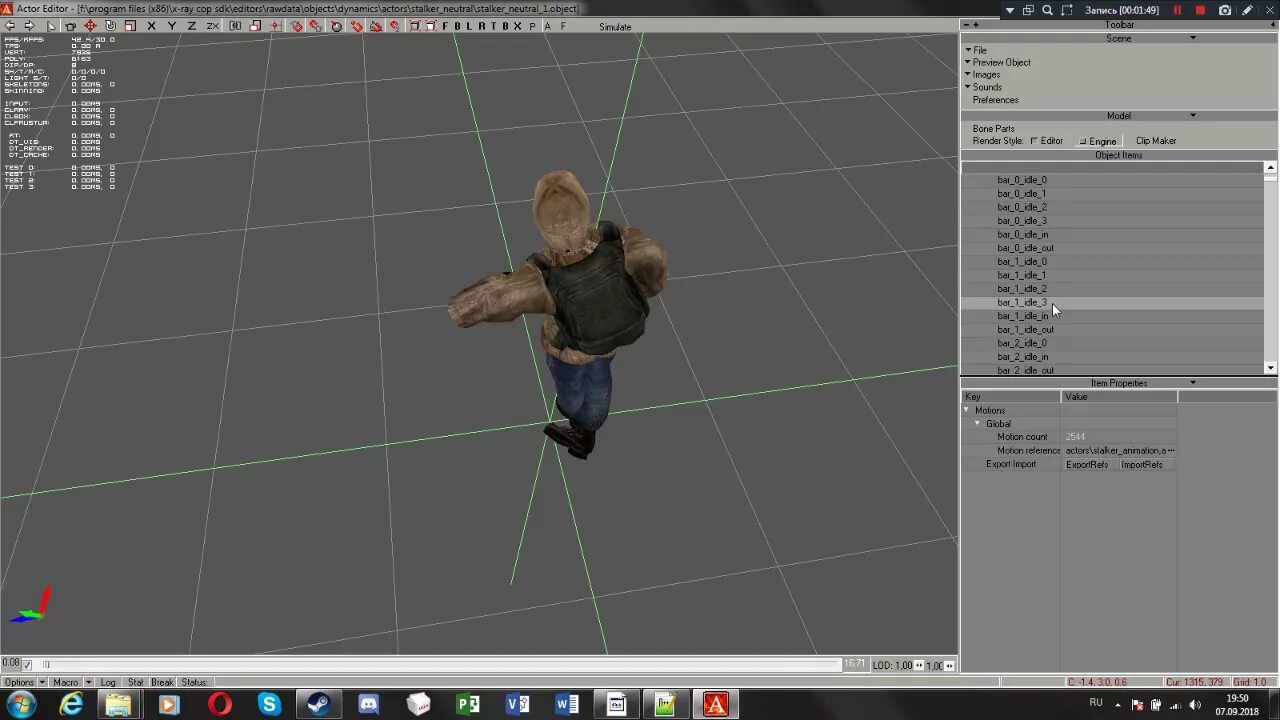The width and height of the screenshot is (1280, 720).
Task: Take a screenshot with the camera icon
Action: 1225,10
